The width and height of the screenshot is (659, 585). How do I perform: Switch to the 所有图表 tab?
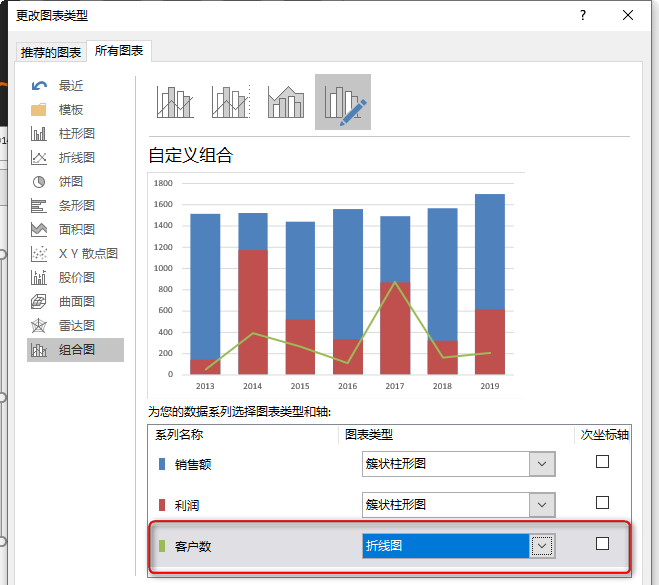click(x=119, y=51)
